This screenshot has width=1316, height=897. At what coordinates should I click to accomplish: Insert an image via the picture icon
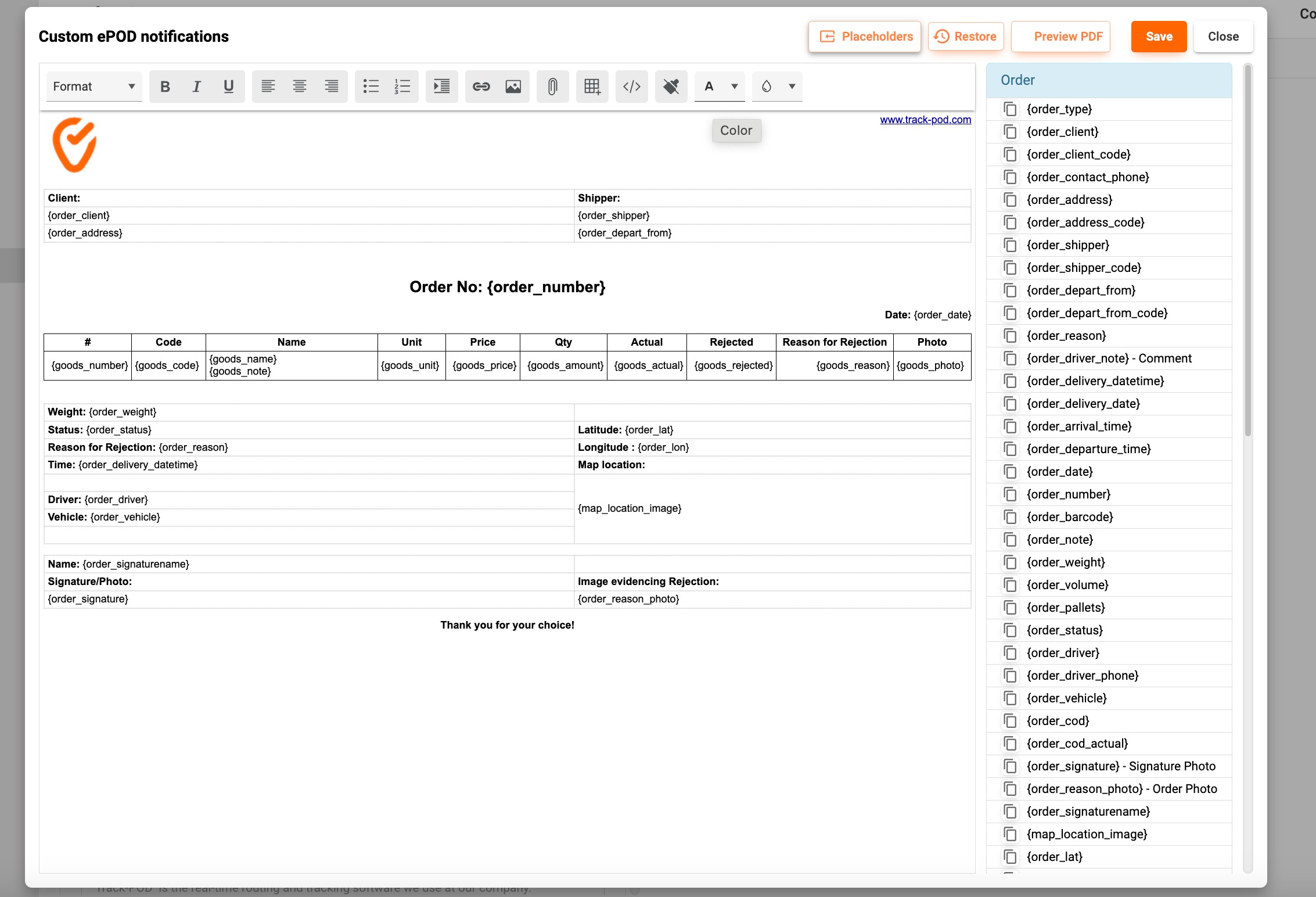coord(513,87)
